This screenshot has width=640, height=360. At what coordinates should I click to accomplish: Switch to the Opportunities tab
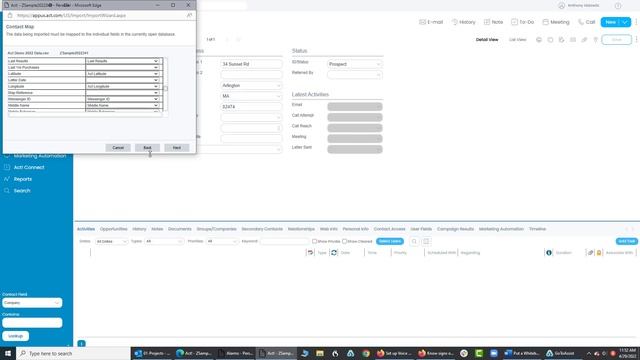point(113,229)
